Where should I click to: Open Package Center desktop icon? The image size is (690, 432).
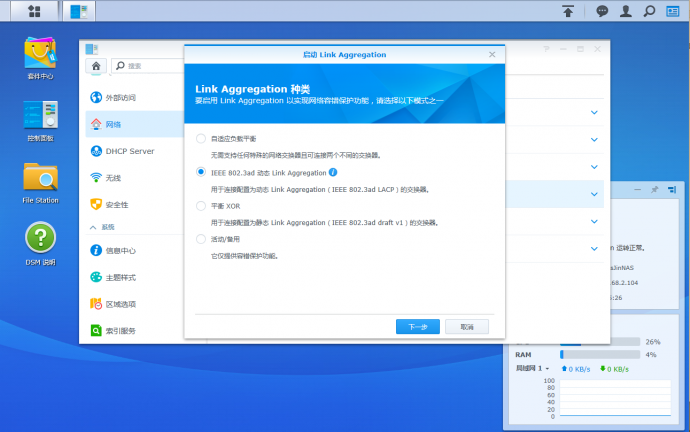click(x=40, y=59)
